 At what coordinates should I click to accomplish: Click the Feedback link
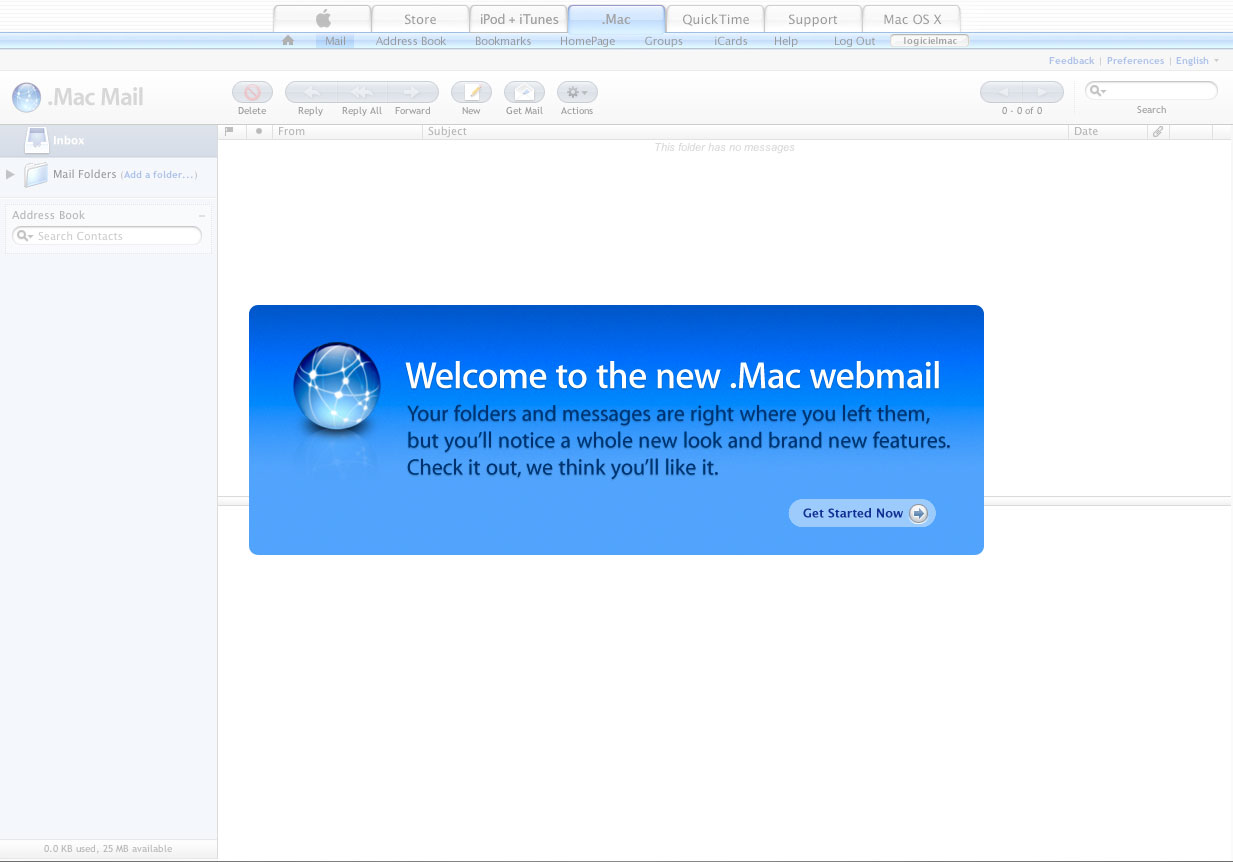pos(1071,61)
